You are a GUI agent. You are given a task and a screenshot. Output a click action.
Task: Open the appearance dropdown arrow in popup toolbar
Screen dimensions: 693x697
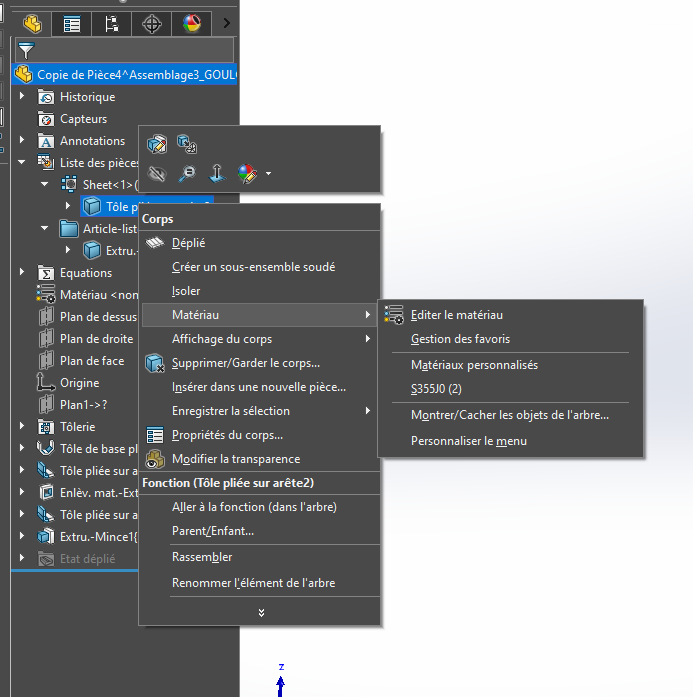[x=268, y=175]
